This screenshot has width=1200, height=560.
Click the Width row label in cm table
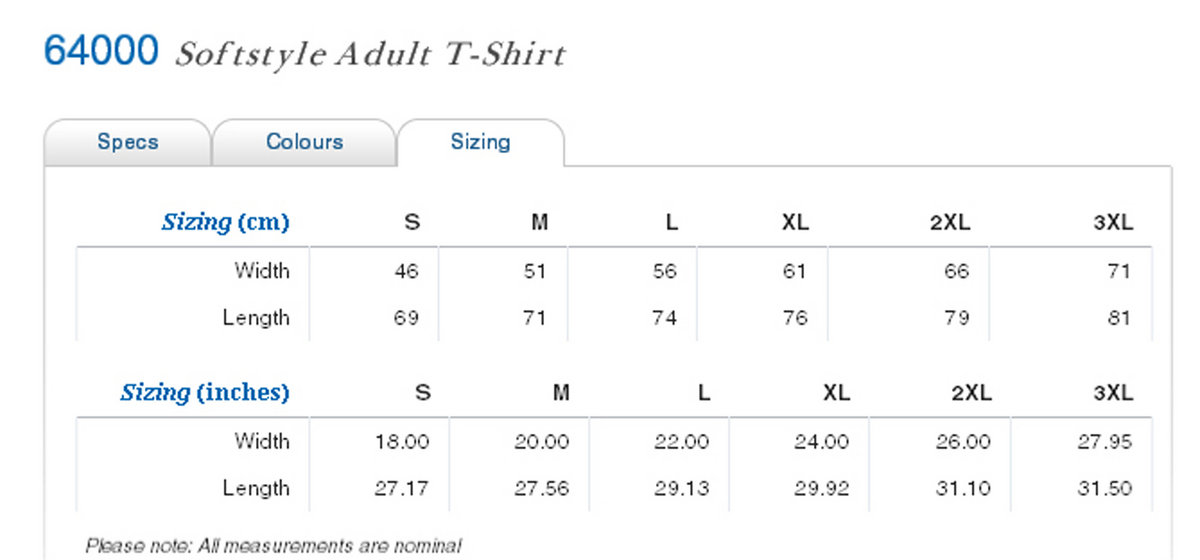(x=262, y=270)
